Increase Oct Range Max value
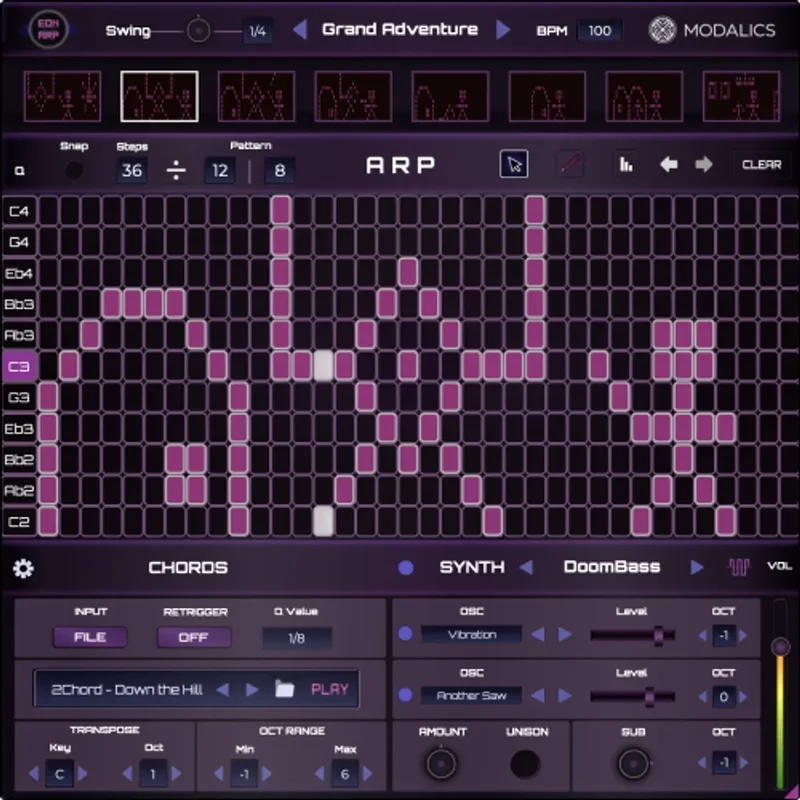The image size is (800, 800). point(368,774)
